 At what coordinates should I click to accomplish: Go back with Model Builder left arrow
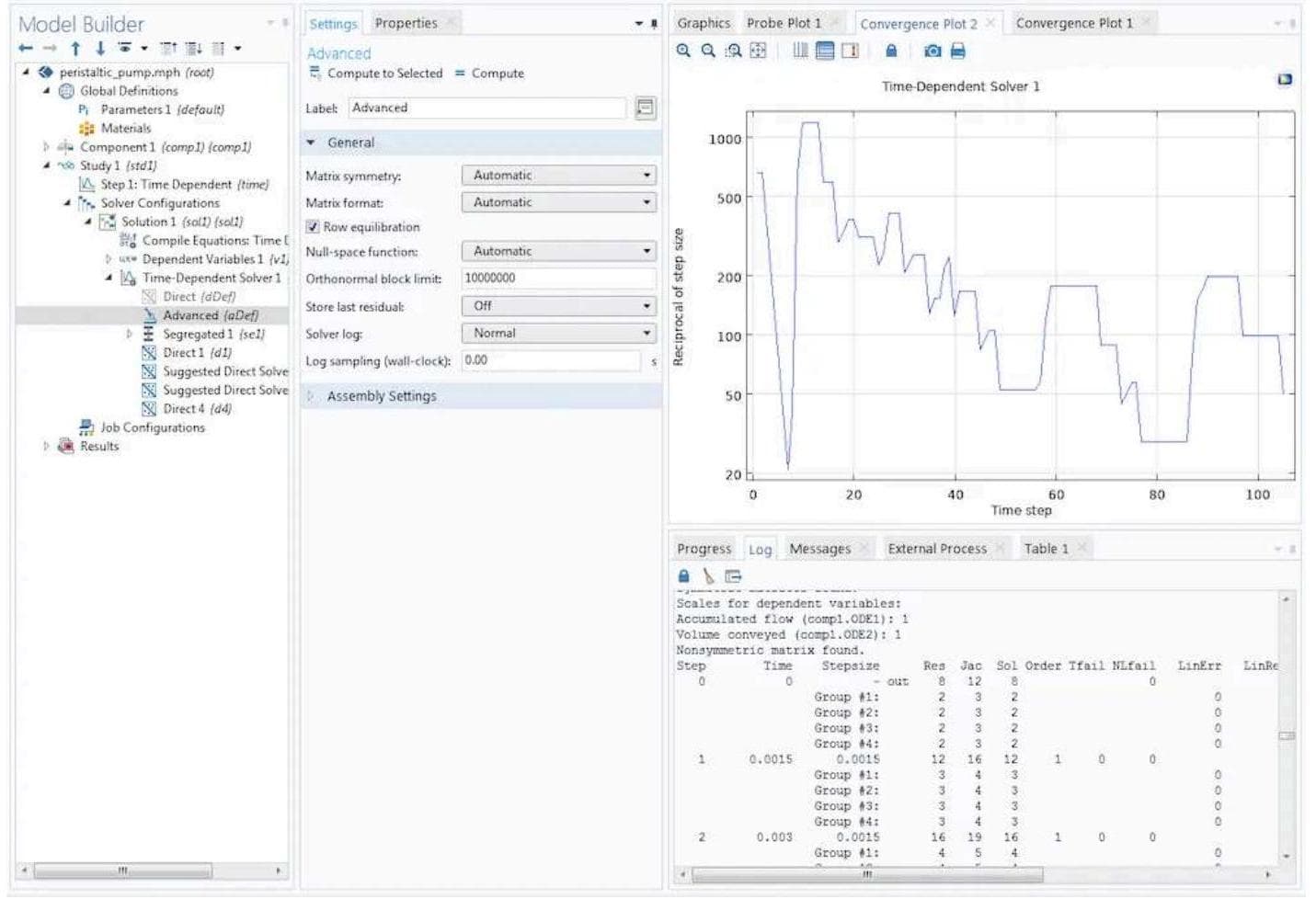click(26, 49)
